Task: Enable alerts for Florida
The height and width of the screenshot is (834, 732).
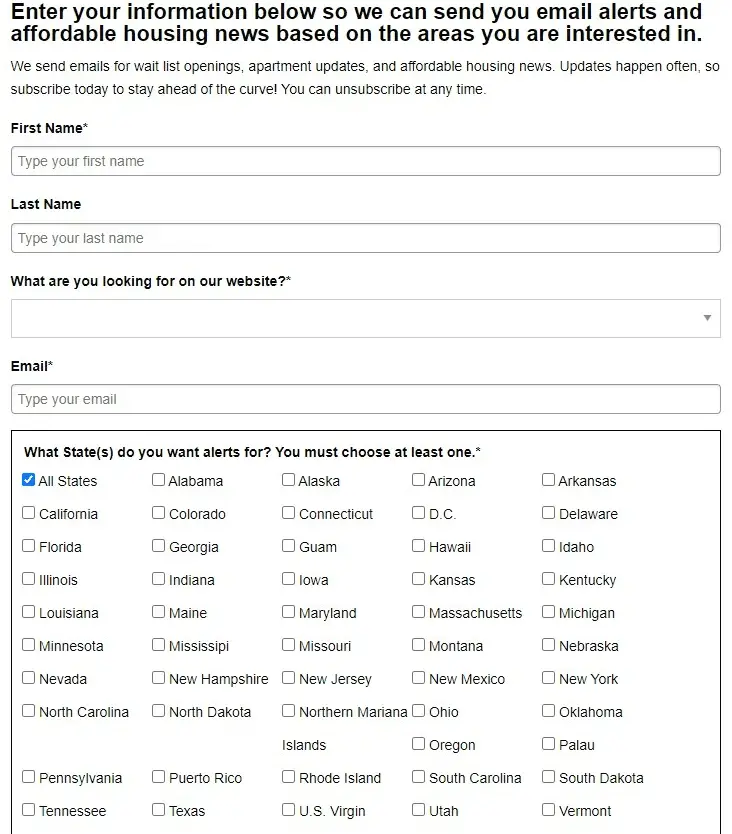Action: click(x=29, y=546)
